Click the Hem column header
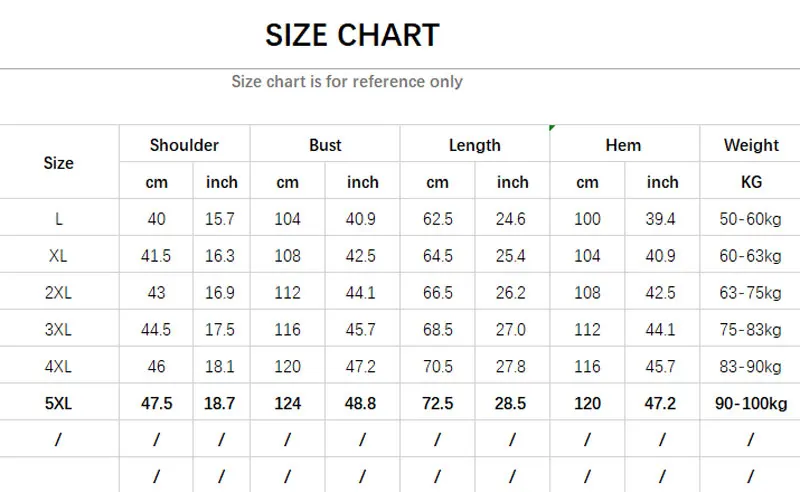The height and width of the screenshot is (492, 800). (x=623, y=145)
